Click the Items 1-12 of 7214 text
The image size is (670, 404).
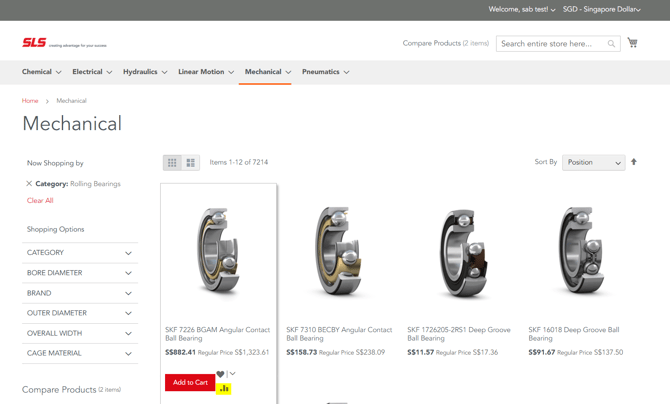click(239, 162)
